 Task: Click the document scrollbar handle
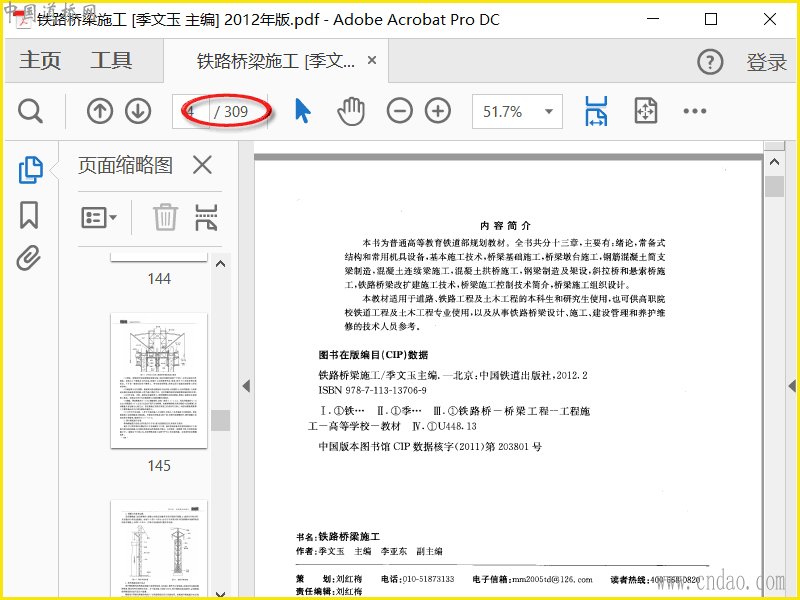tap(774, 186)
